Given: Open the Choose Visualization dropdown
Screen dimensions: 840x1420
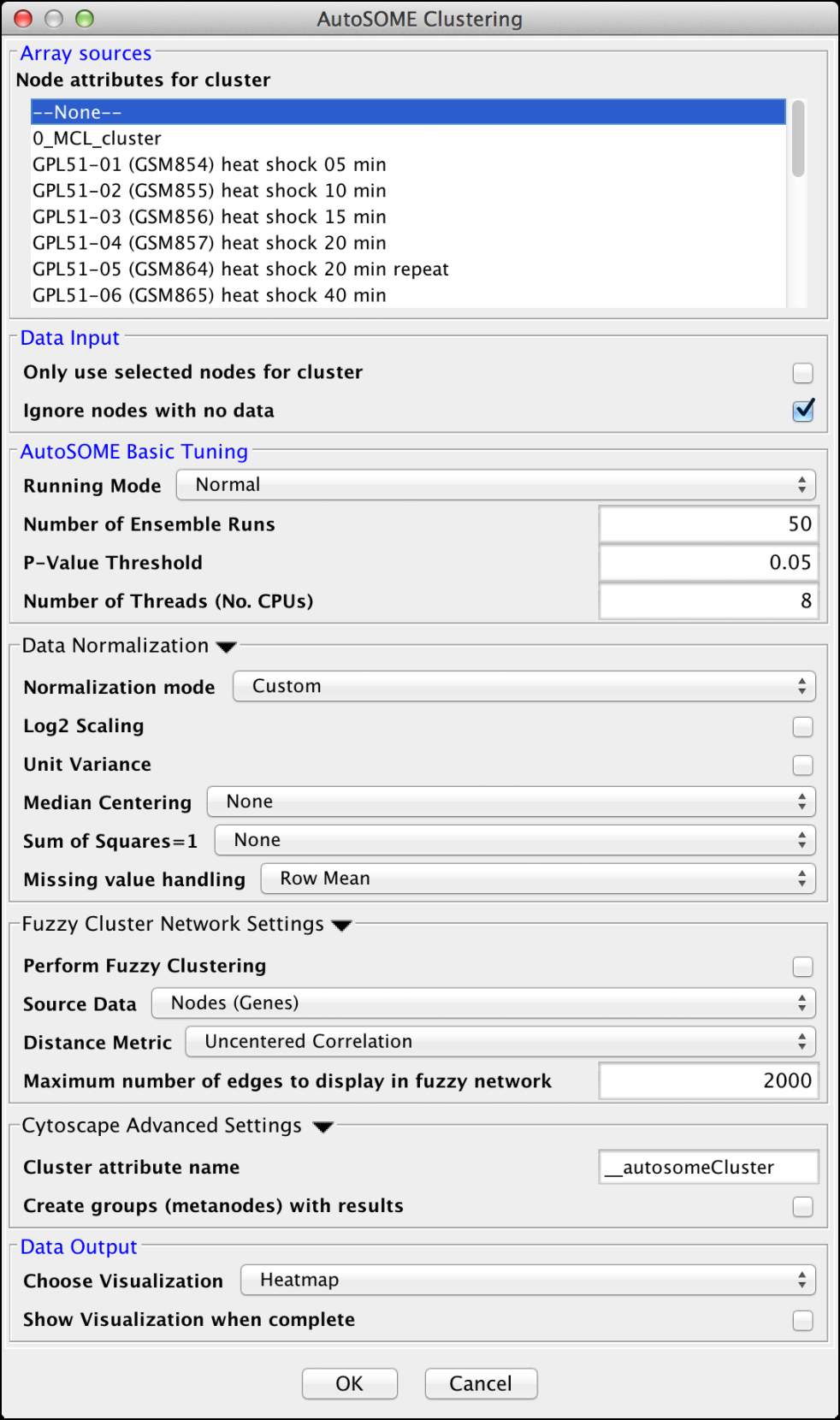Looking at the screenshot, I should [x=528, y=1281].
